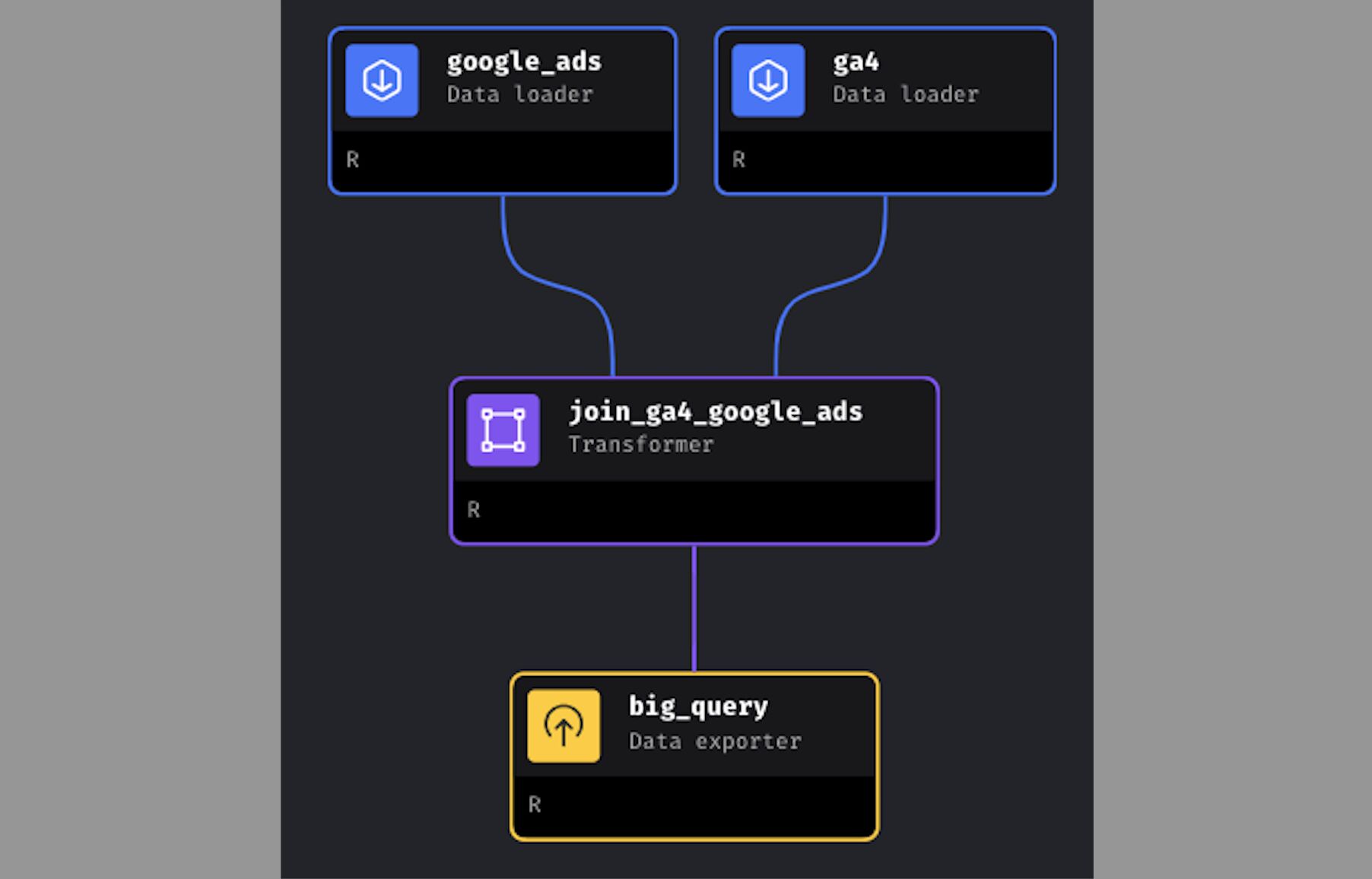Click the R language tag in big_query block

pos(535,804)
